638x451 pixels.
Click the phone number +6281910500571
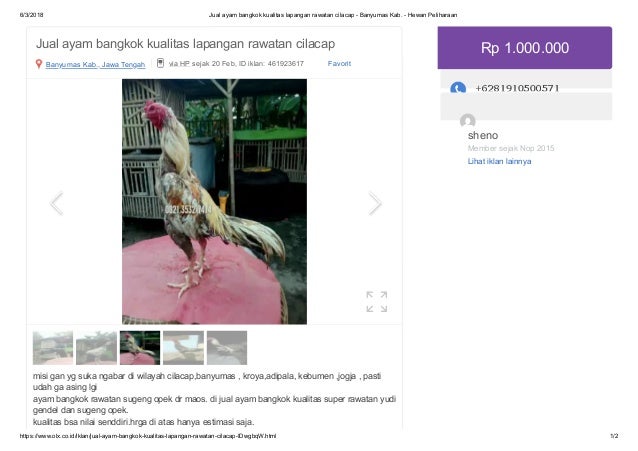517,88
